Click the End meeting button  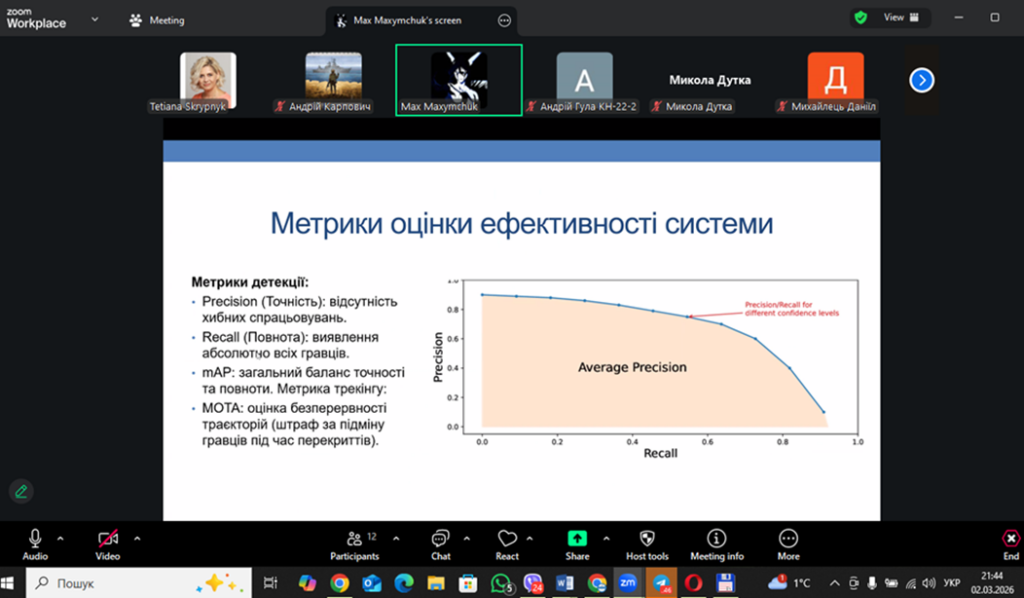(1011, 541)
